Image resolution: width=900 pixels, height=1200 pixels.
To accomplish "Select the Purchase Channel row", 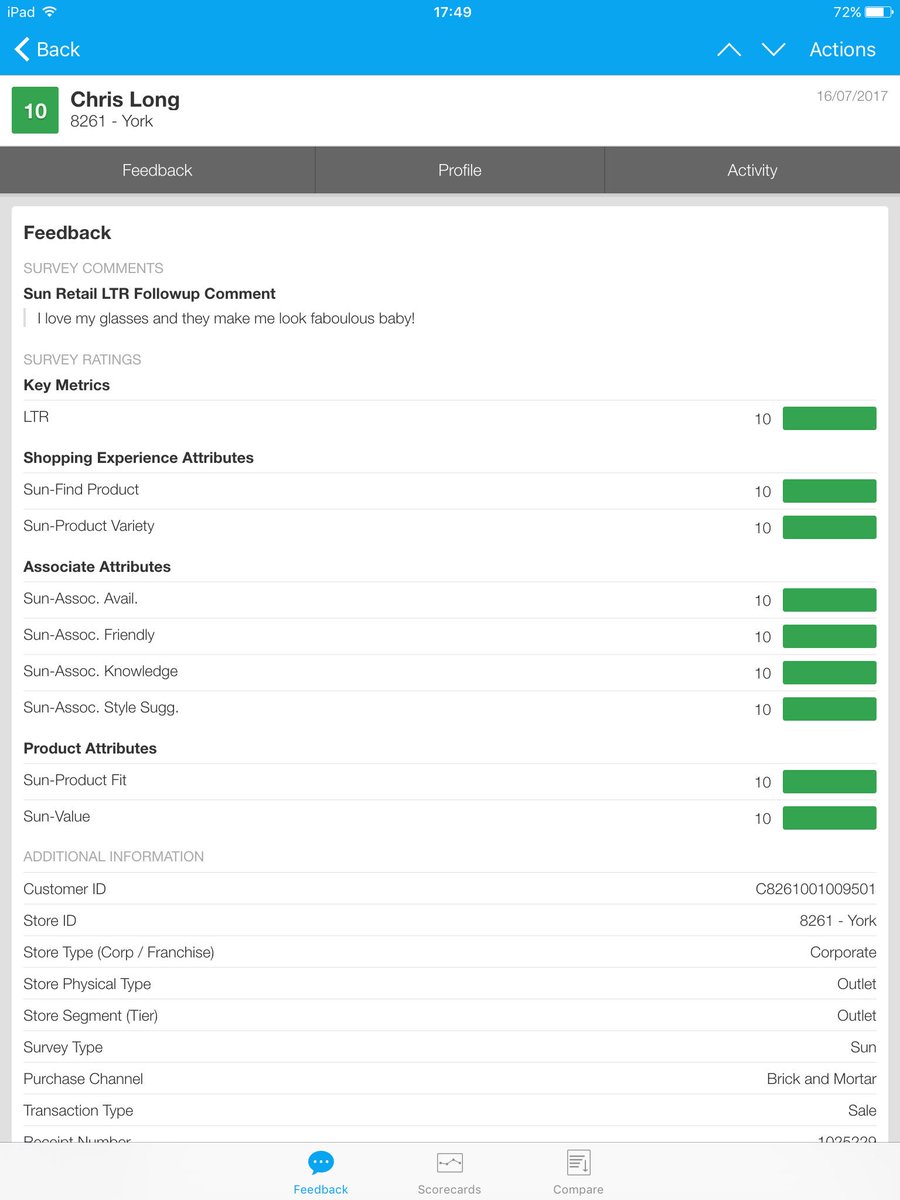I will pos(450,1079).
